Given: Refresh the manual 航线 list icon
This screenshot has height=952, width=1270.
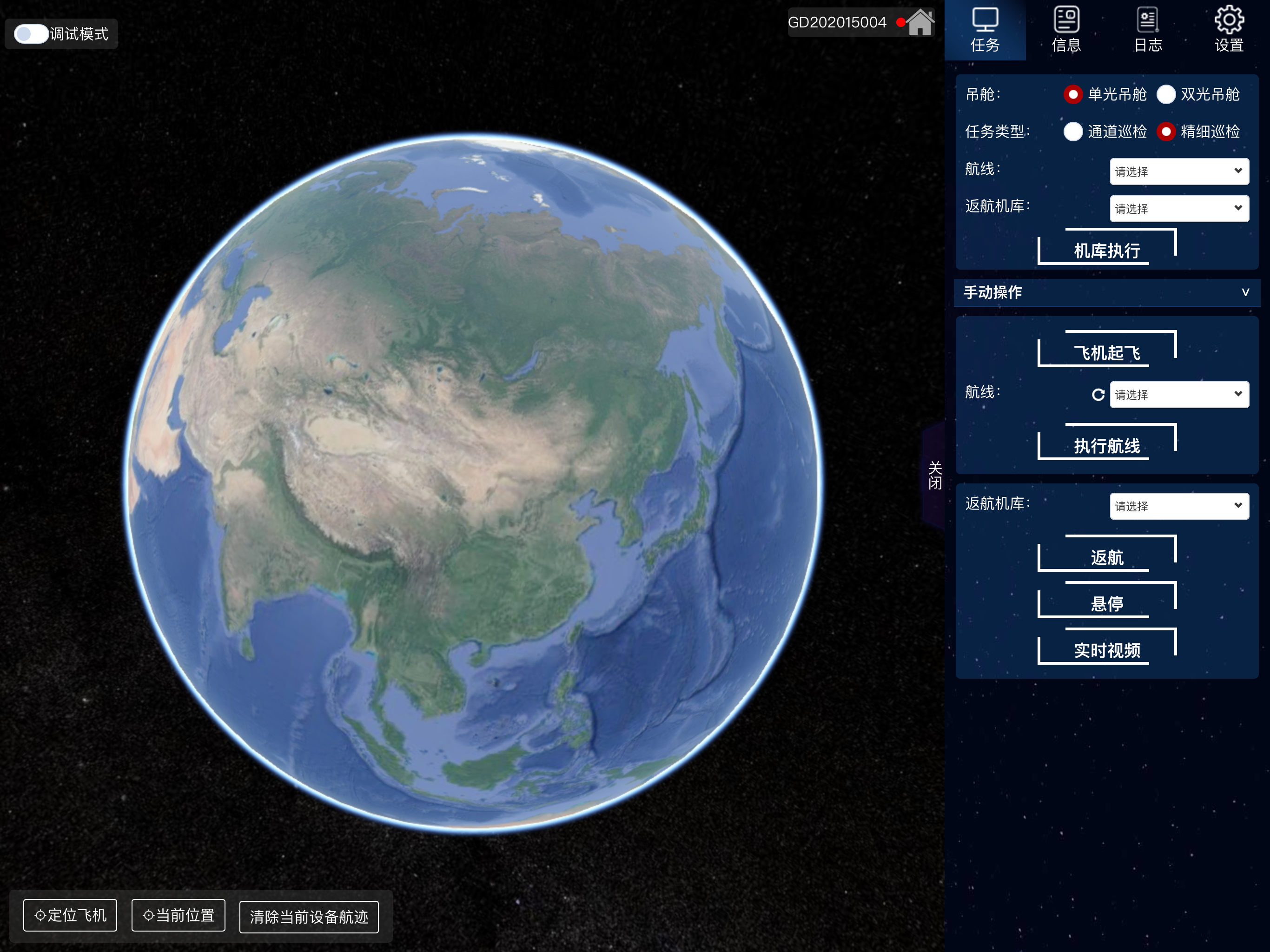Looking at the screenshot, I should [x=1098, y=395].
